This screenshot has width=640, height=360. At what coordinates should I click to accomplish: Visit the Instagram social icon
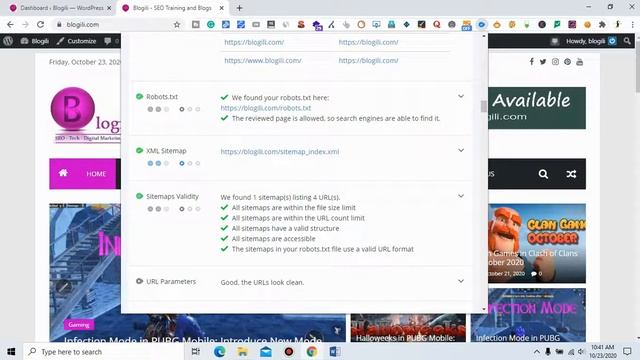[555, 62]
